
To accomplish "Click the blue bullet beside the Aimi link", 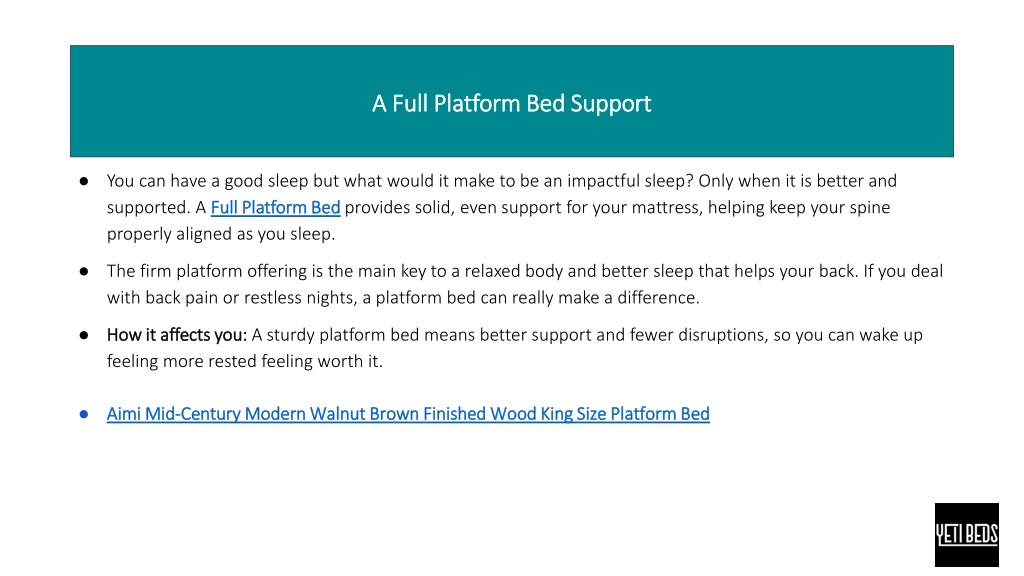I will [x=84, y=414].
